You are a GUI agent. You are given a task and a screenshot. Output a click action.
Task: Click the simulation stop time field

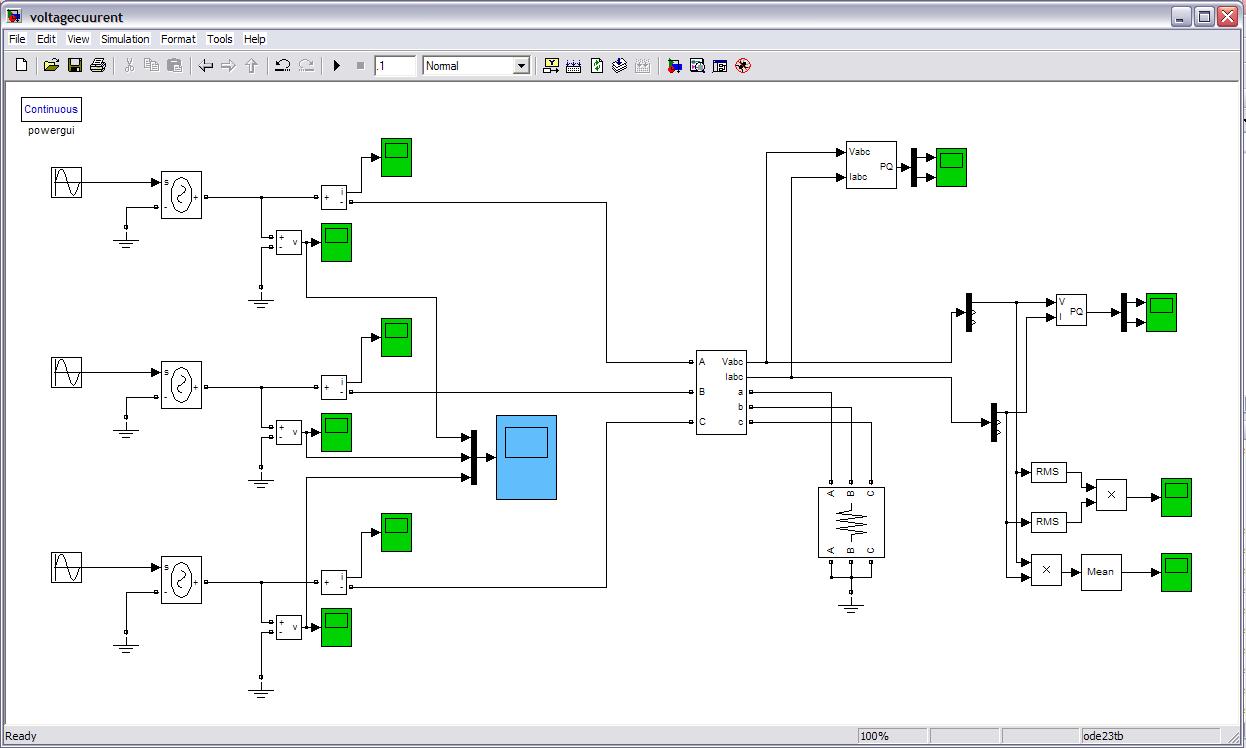tap(395, 66)
